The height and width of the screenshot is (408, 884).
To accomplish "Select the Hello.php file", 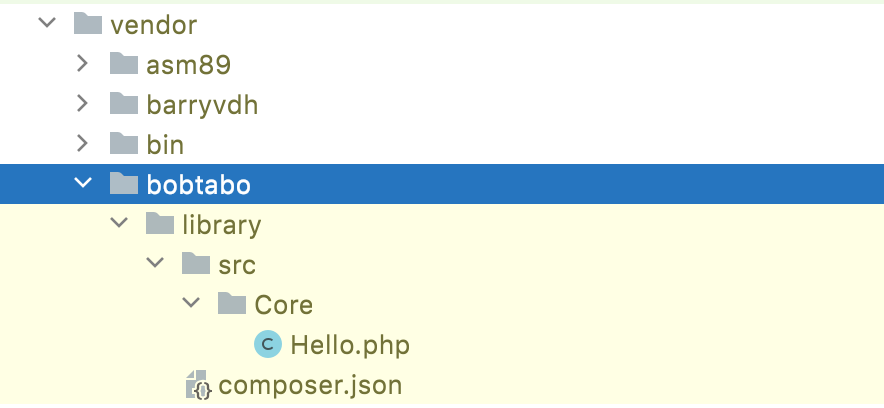I will 350,345.
